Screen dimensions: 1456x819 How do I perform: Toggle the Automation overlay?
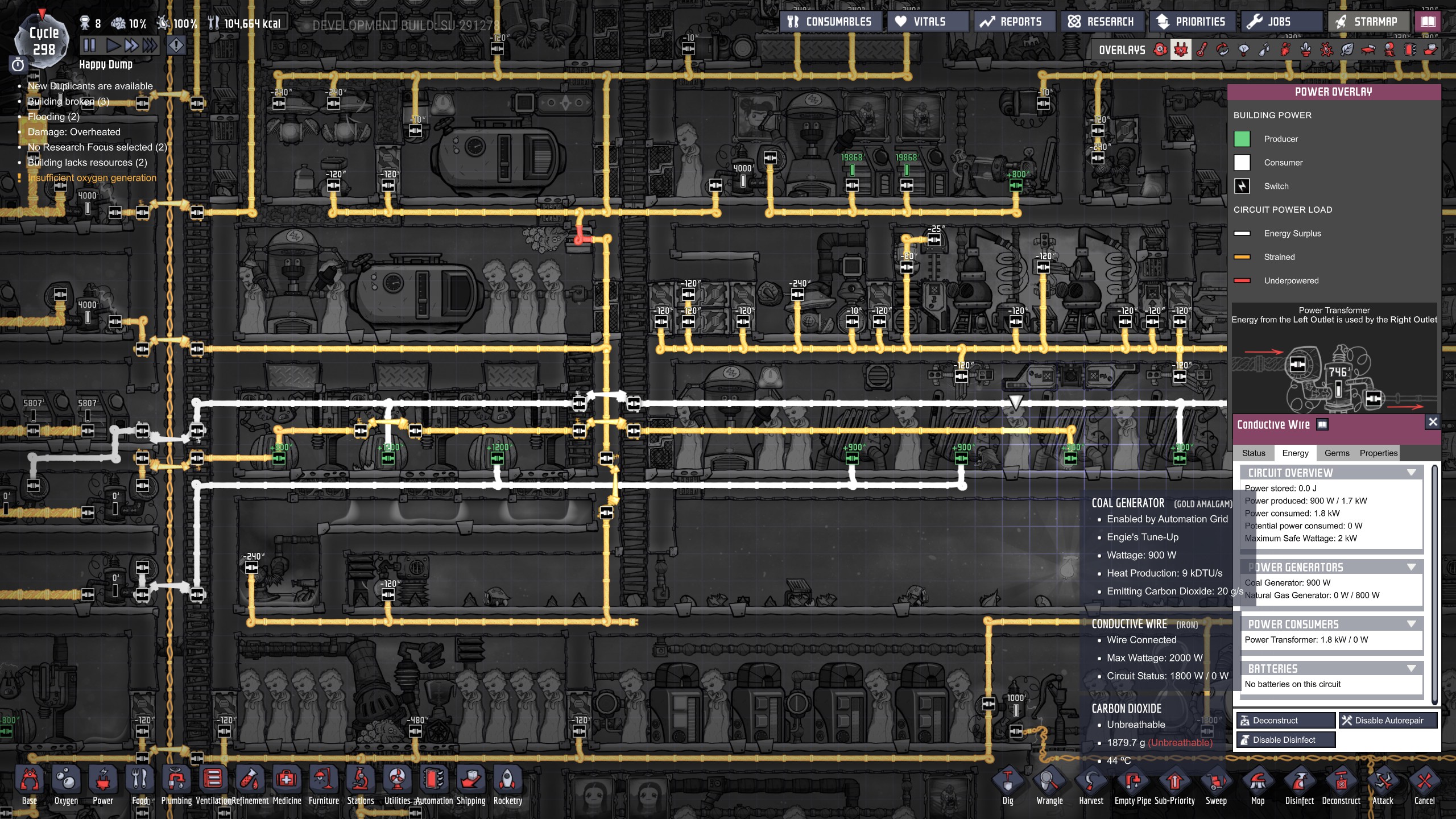[1410, 50]
